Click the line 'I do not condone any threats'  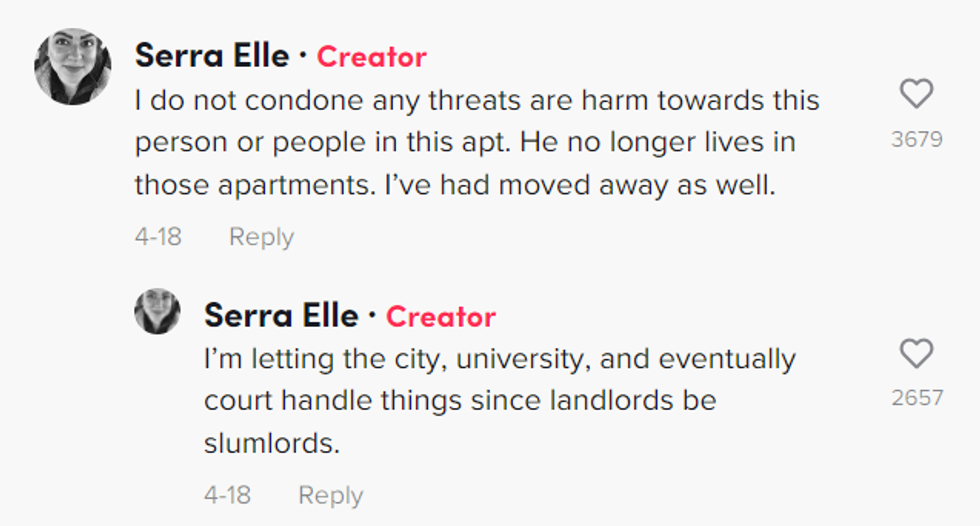476,101
